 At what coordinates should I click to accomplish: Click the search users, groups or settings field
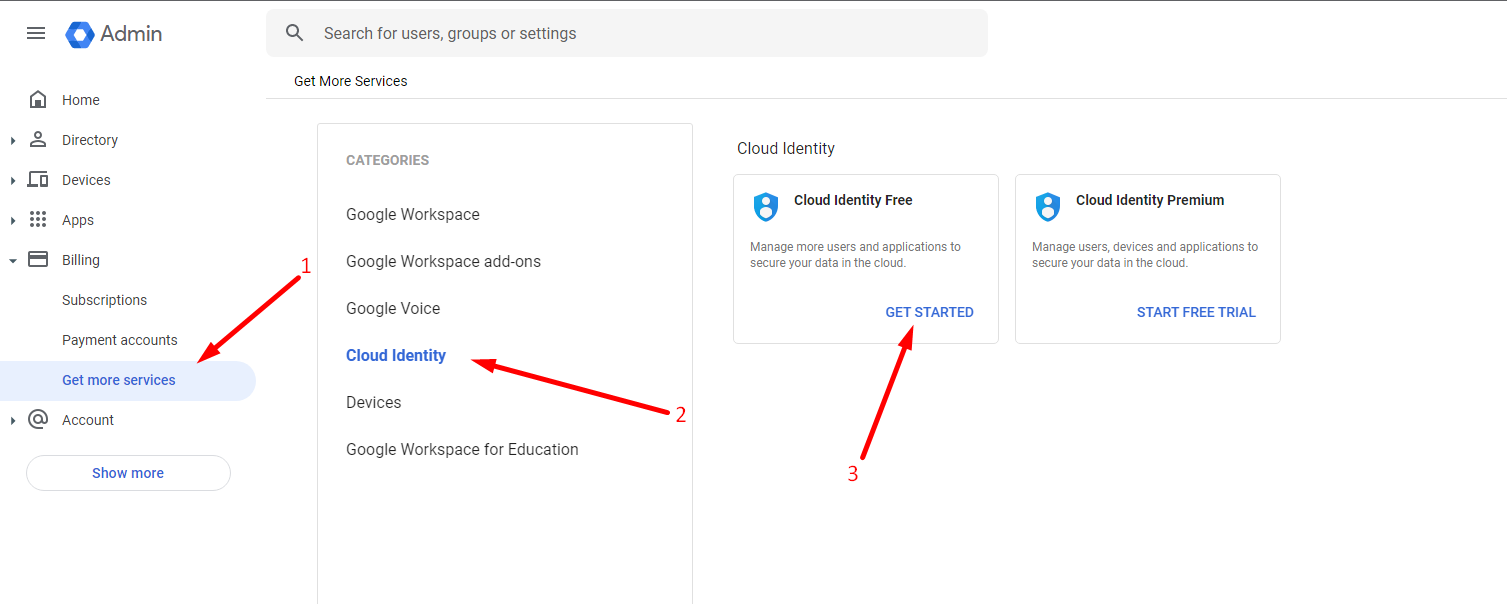[627, 33]
